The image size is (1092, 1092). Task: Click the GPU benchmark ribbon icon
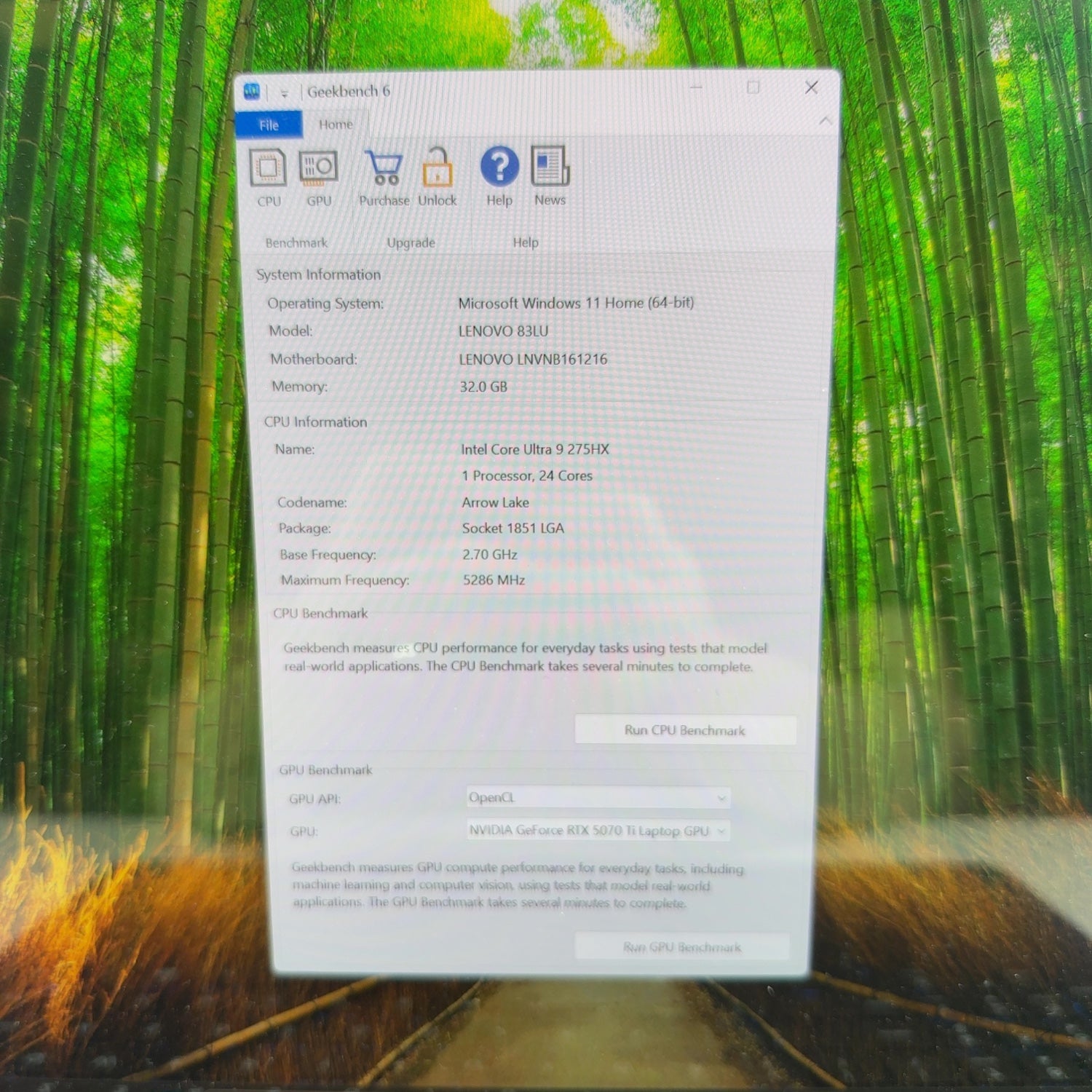318,168
